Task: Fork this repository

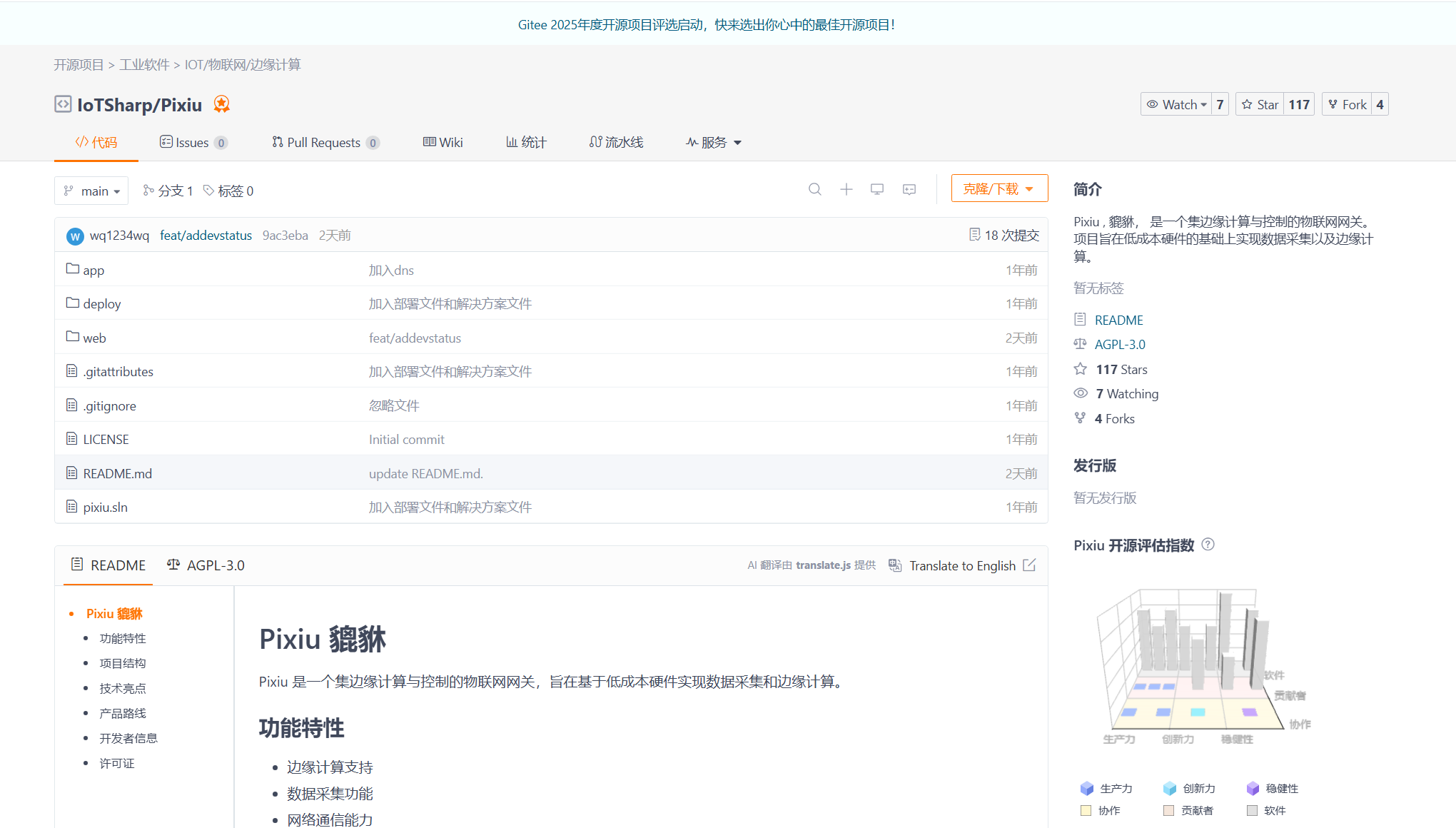Action: point(1348,103)
